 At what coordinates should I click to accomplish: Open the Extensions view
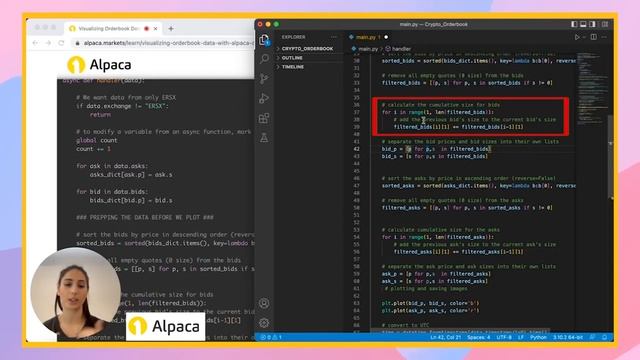point(264,118)
